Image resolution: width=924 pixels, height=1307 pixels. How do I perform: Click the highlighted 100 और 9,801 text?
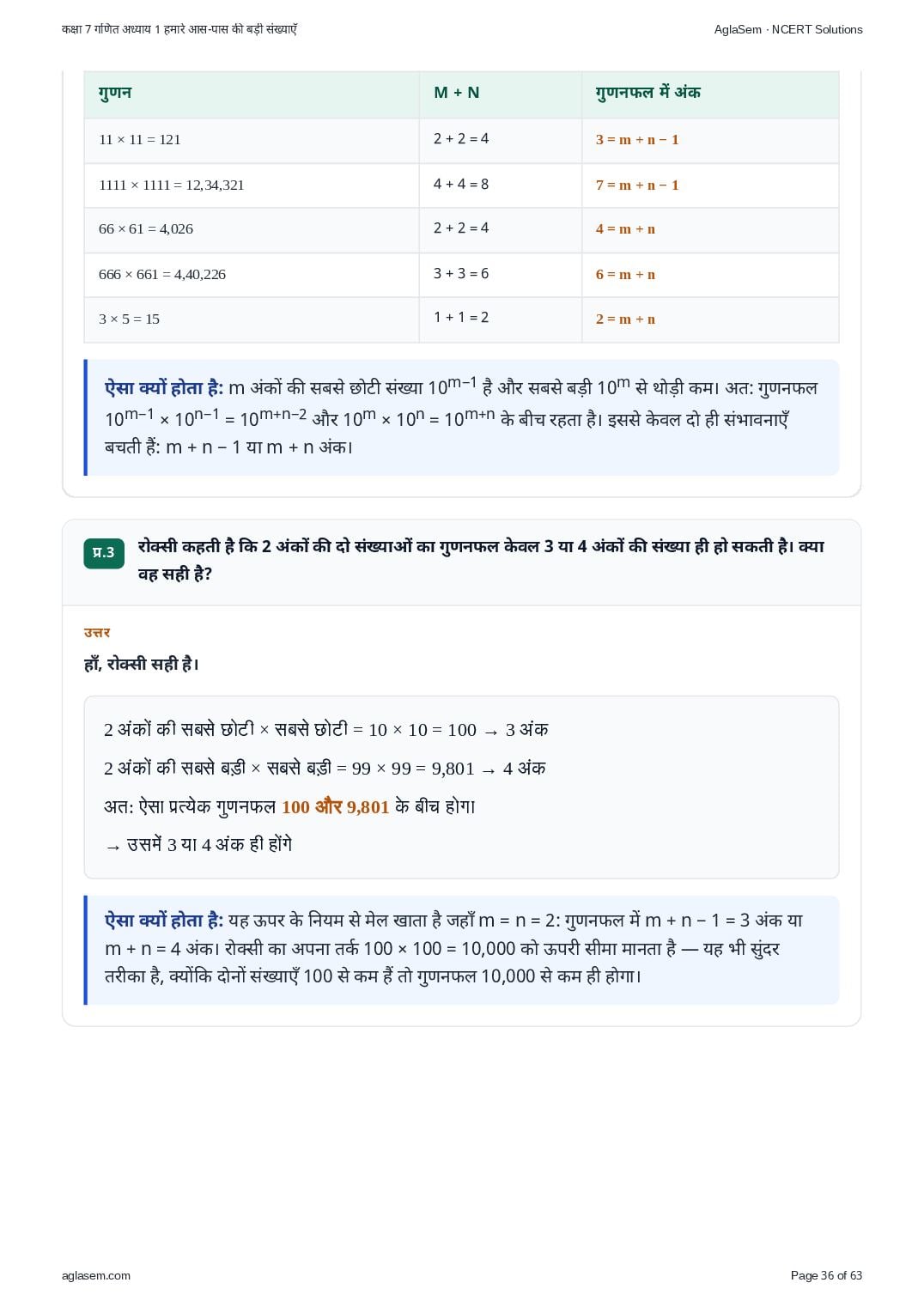[336, 807]
